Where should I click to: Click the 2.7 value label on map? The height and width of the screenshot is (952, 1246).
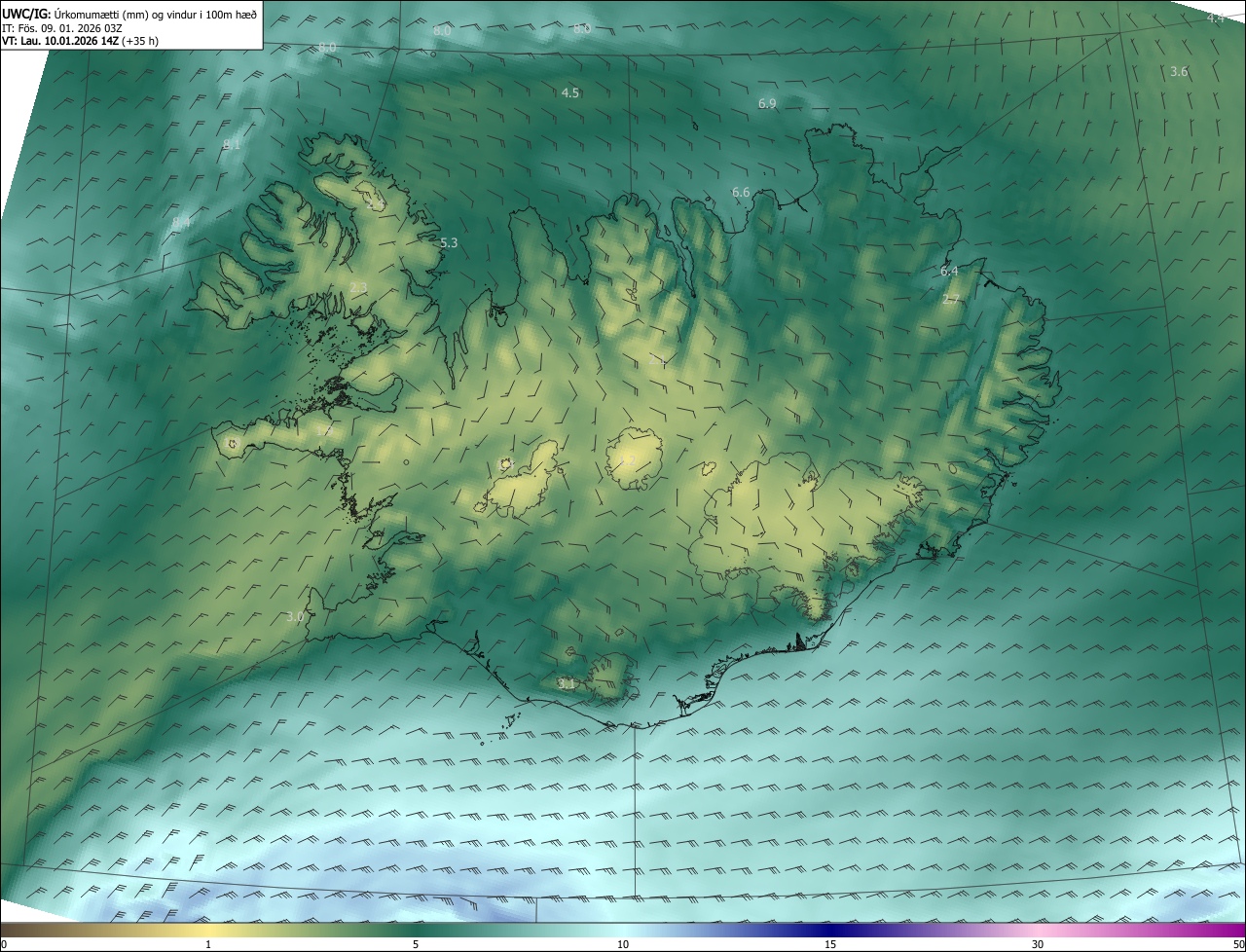[x=951, y=300]
